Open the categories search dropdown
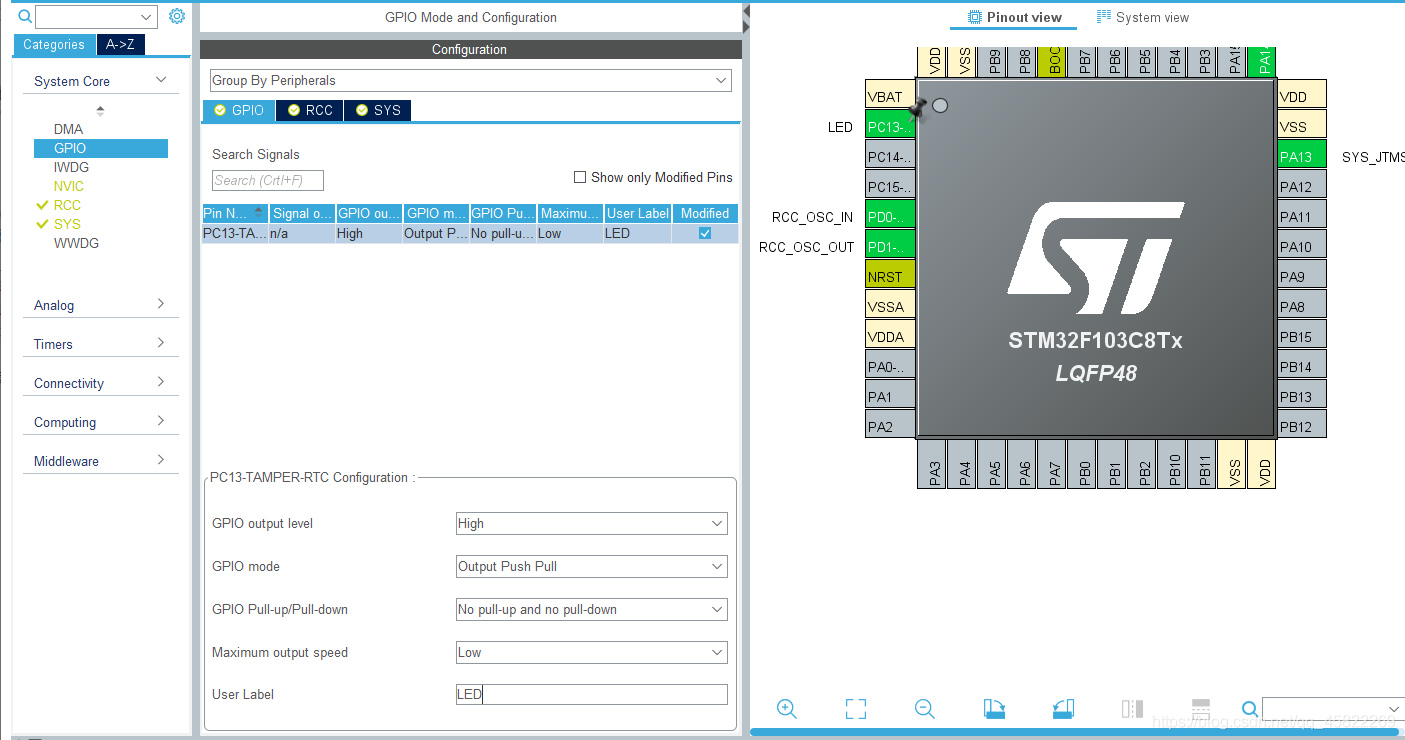This screenshot has height=740, width=1405. point(147,17)
